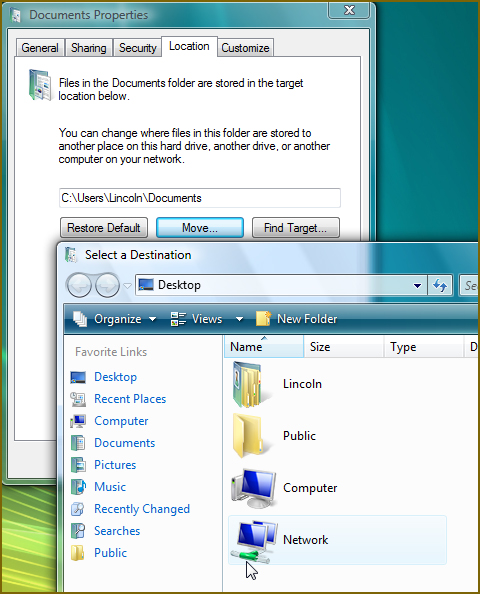Click the Computer icon in Favorite Links
The image size is (480, 594).
(x=78, y=421)
